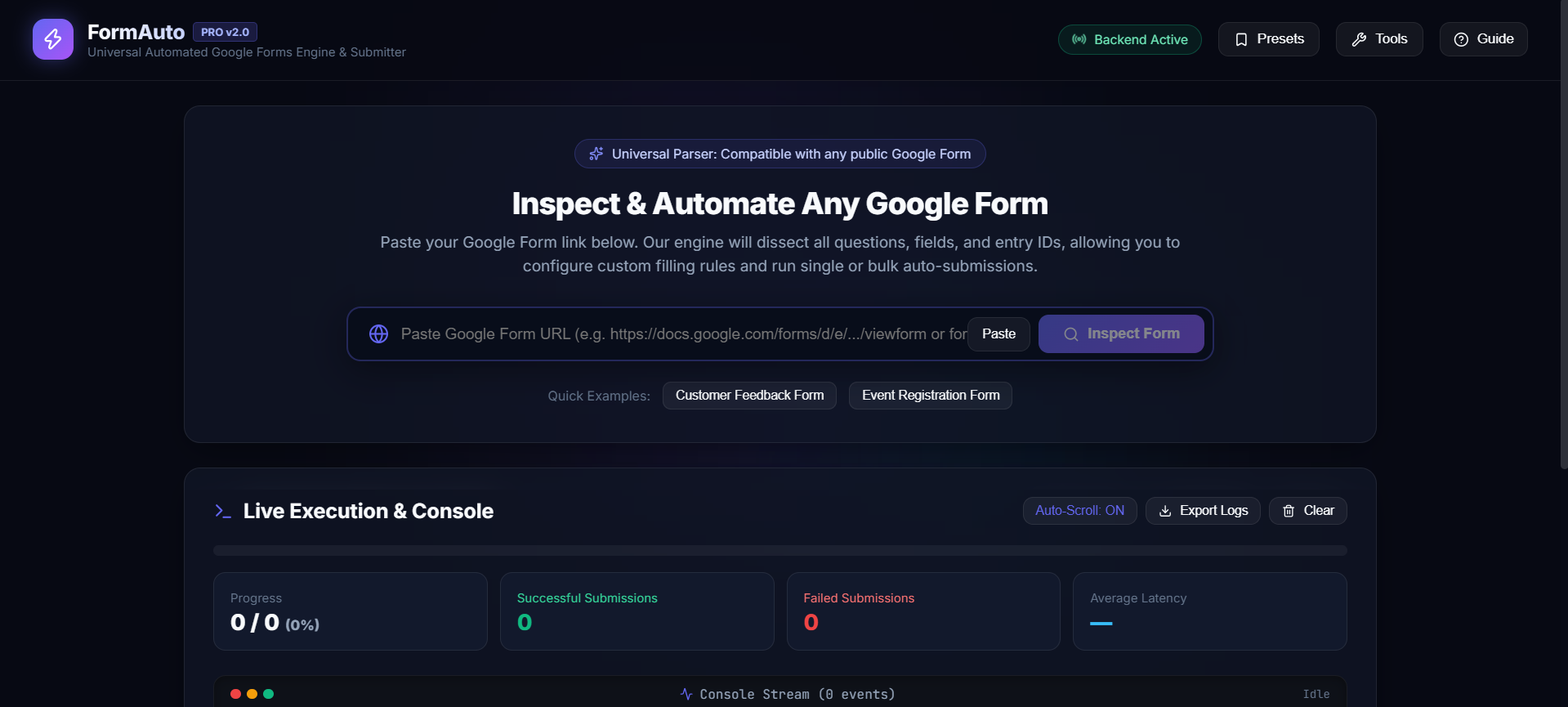
Task: Clear the console logs
Action: coord(1307,511)
